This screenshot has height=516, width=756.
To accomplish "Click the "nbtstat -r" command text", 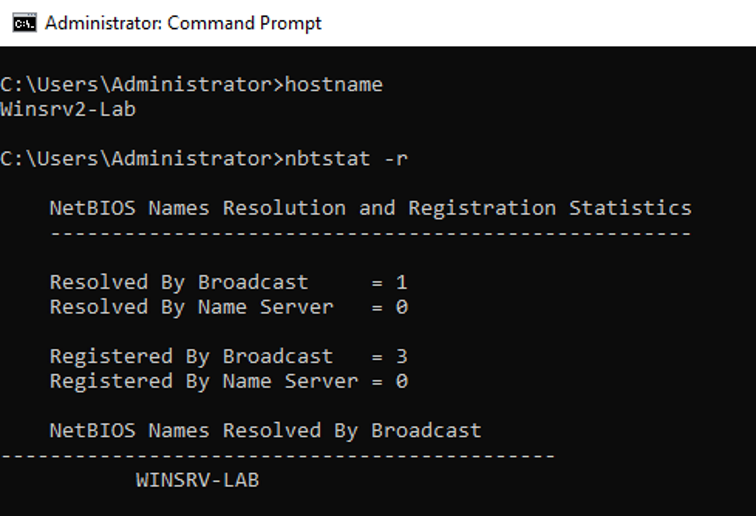I will click(x=346, y=159).
